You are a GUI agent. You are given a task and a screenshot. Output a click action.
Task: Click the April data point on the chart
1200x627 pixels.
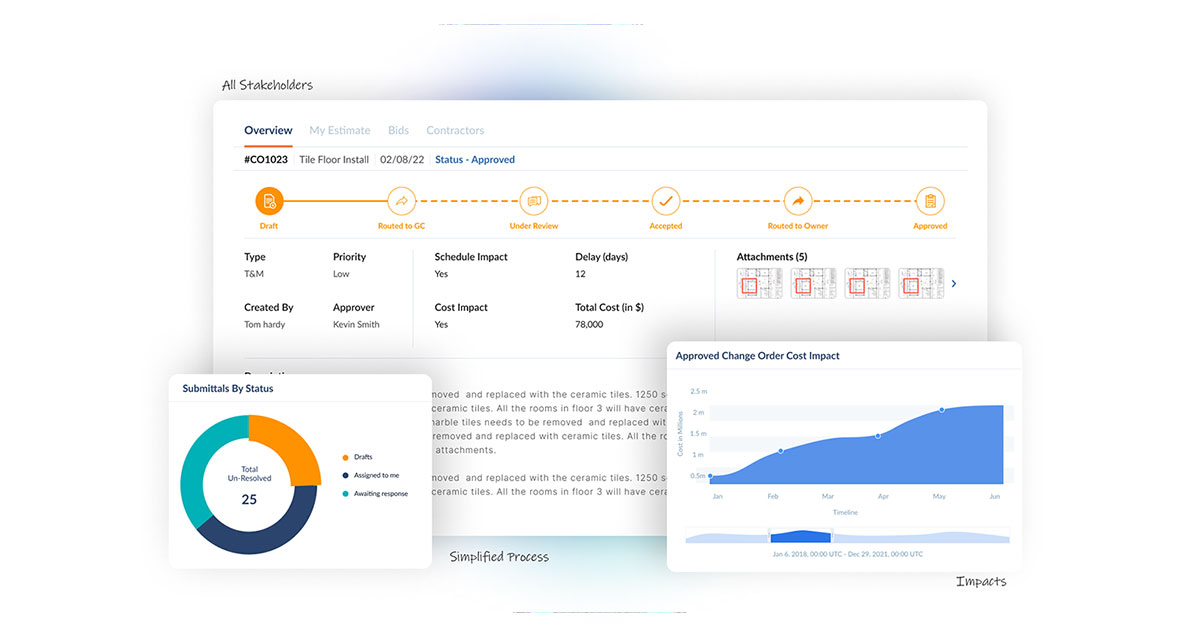(878, 435)
